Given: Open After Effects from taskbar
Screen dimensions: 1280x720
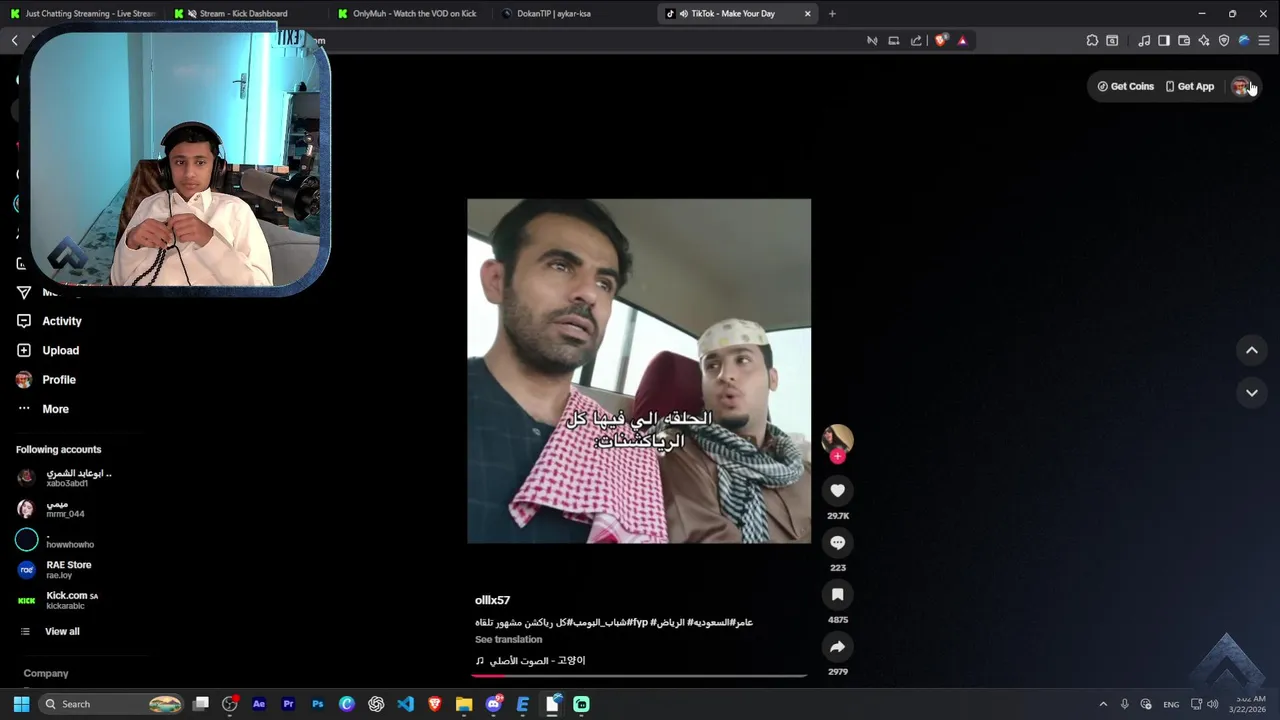Looking at the screenshot, I should tap(259, 704).
